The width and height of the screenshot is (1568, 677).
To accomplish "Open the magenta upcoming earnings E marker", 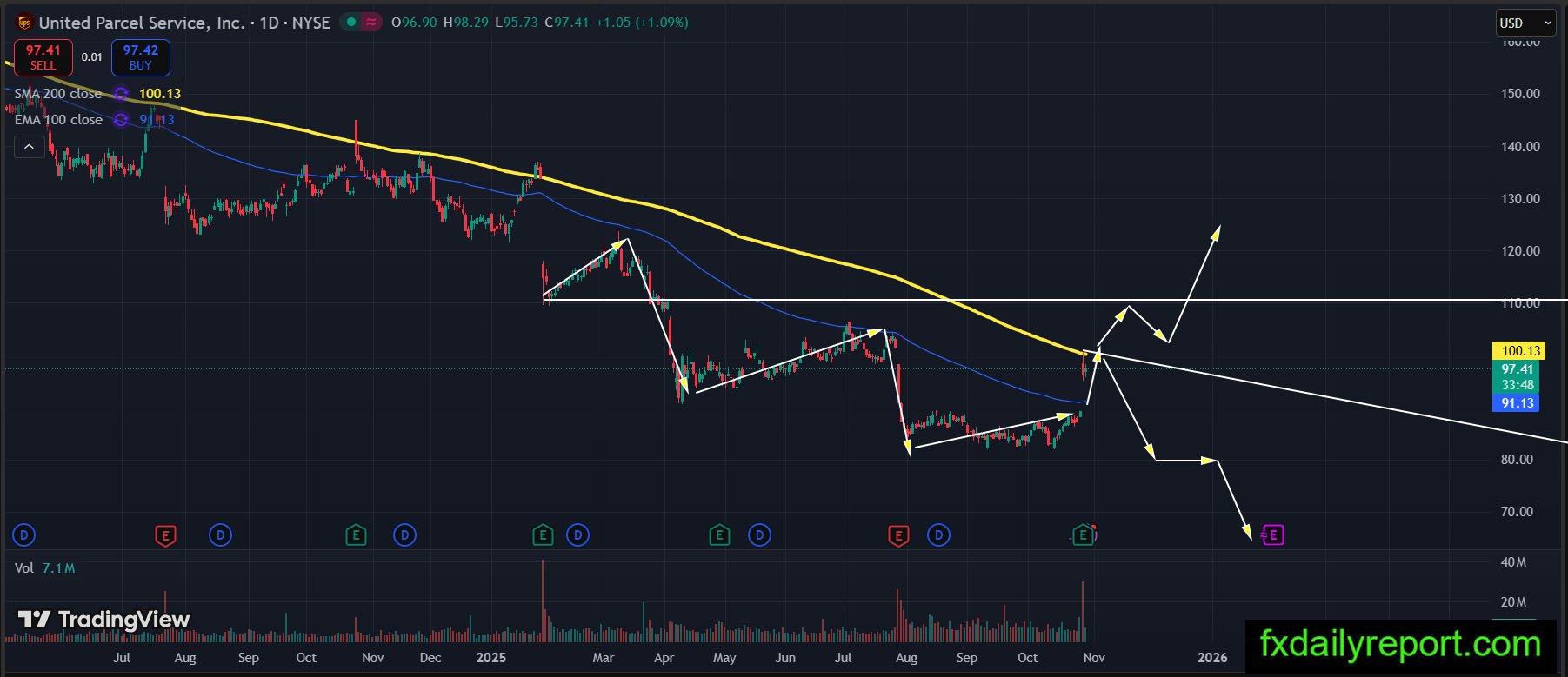I will pyautogui.click(x=1272, y=534).
